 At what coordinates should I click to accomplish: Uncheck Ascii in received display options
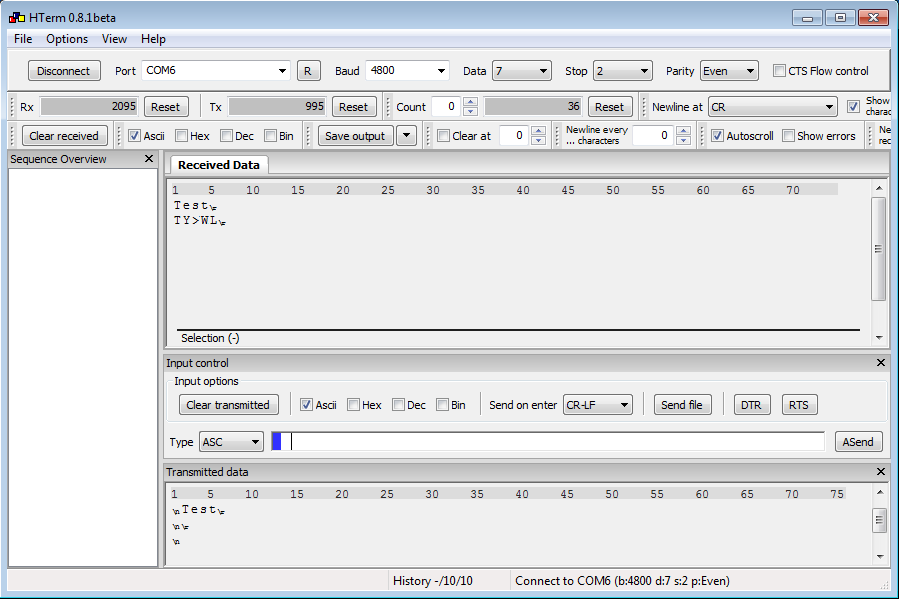(x=134, y=136)
